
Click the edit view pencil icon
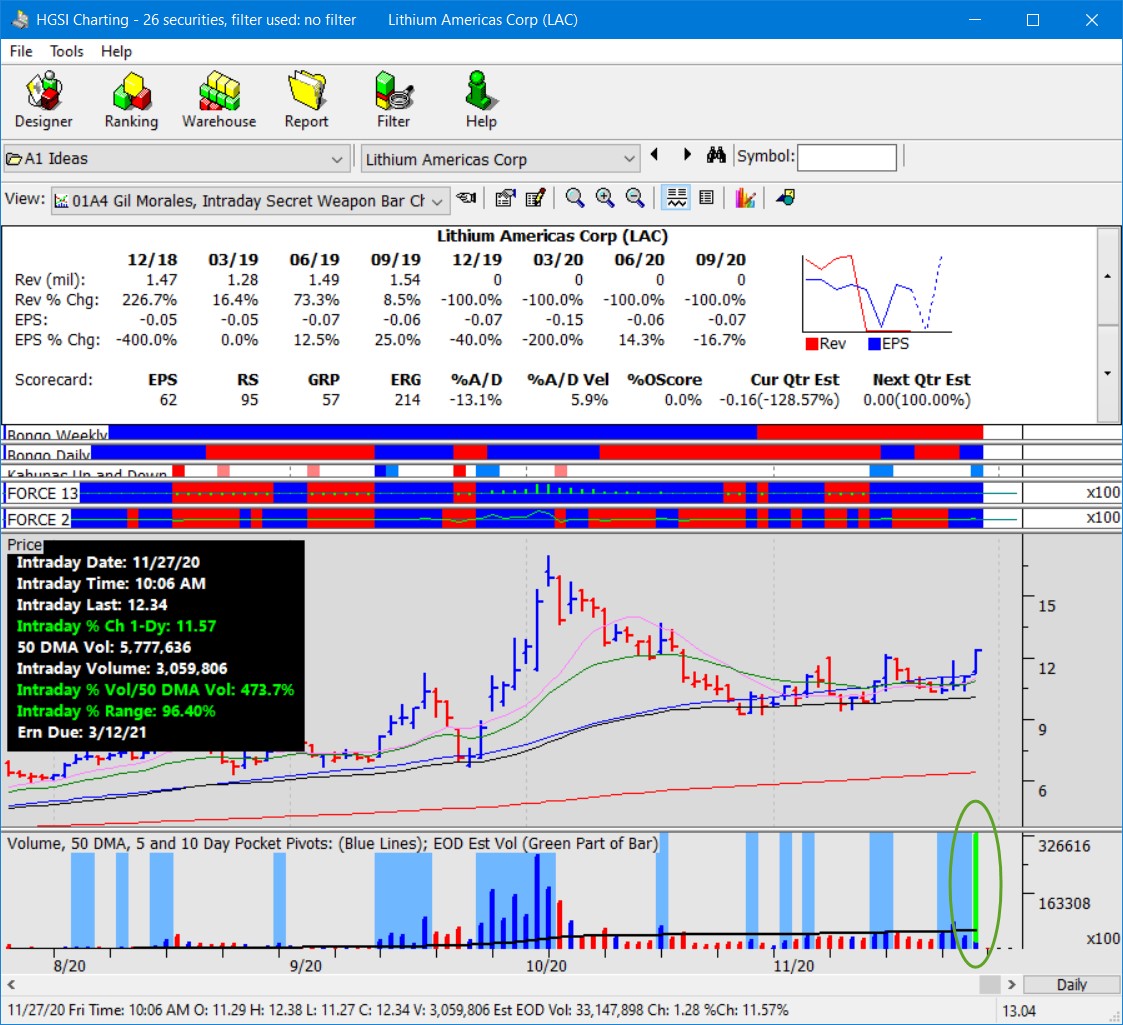click(x=535, y=198)
